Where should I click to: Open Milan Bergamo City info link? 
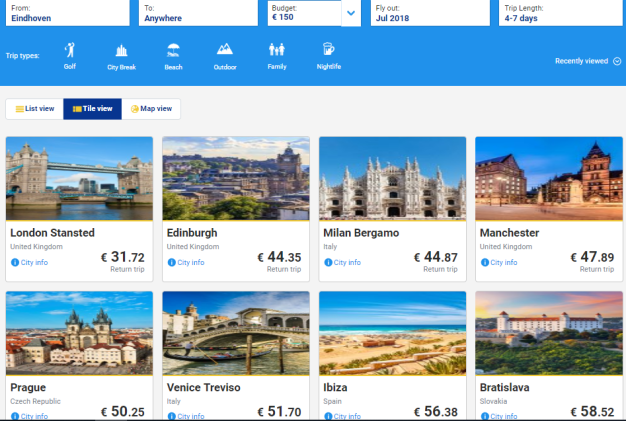pos(347,262)
